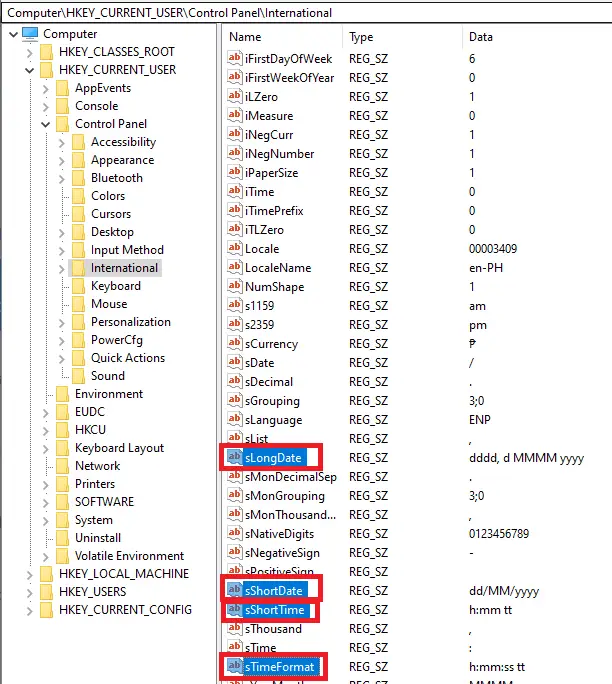Click the NumShape string value icon
The image size is (612, 684).
(234, 286)
